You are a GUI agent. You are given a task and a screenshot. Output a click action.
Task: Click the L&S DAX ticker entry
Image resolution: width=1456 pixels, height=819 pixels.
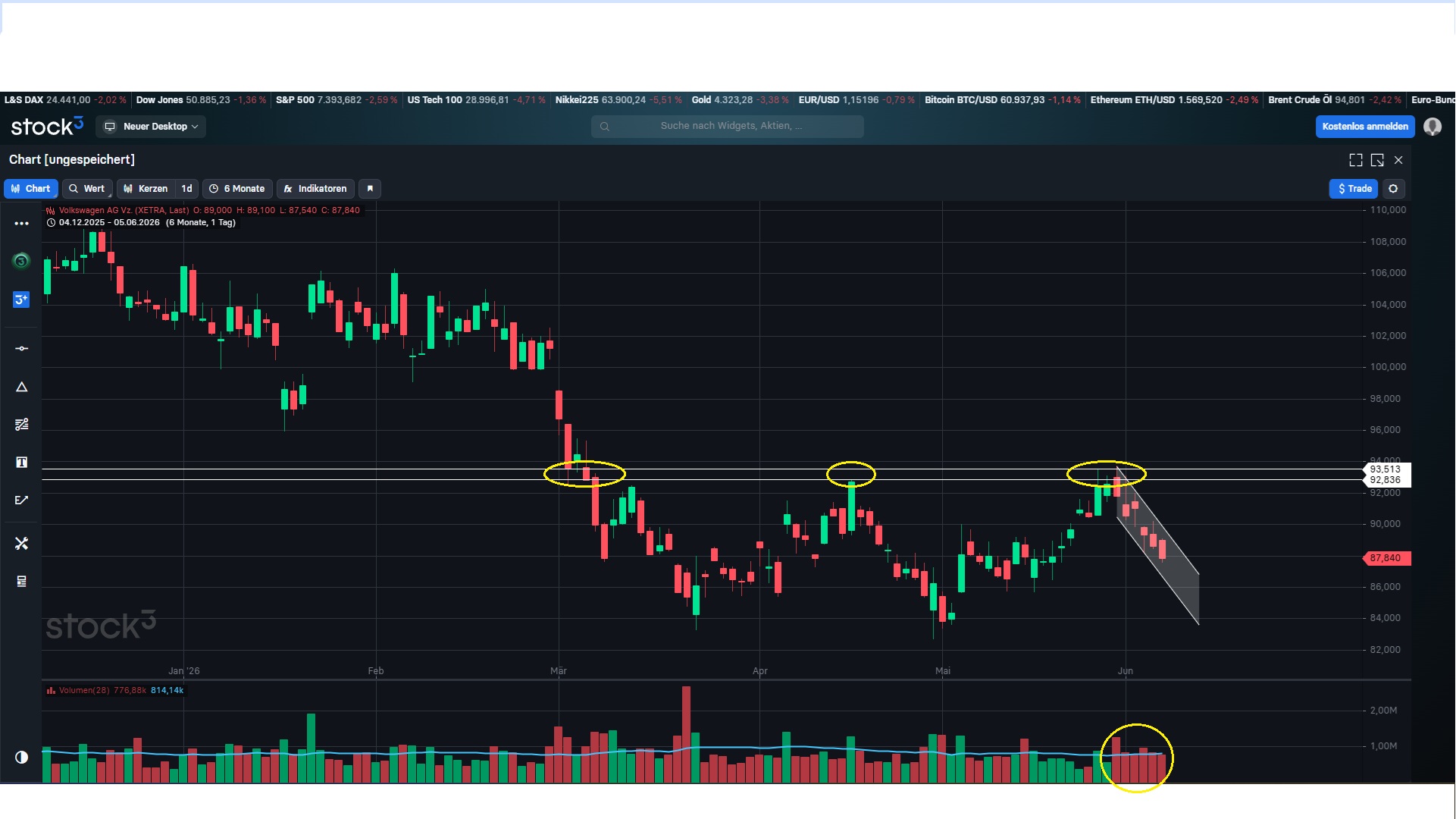[65, 100]
